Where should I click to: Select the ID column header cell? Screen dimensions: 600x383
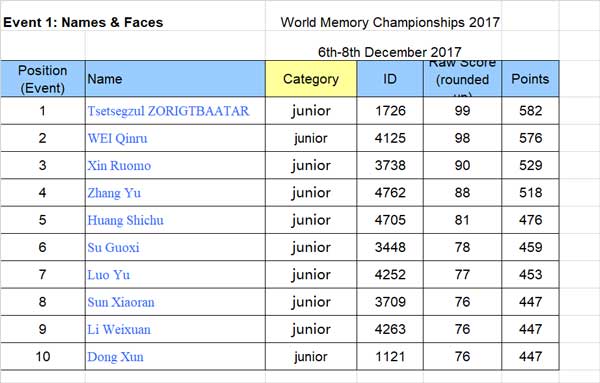(390, 79)
